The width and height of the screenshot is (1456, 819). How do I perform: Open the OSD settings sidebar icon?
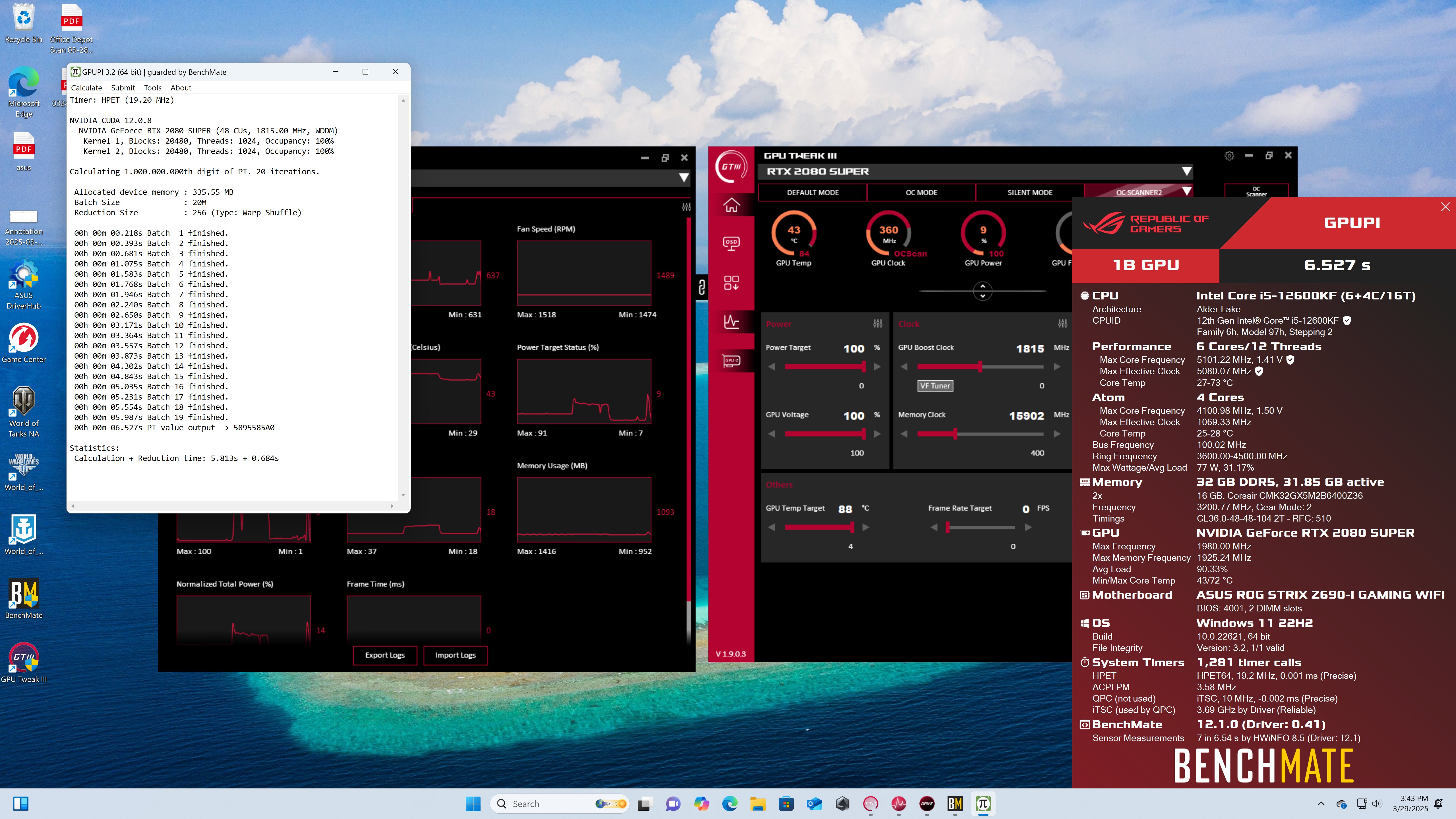731,244
